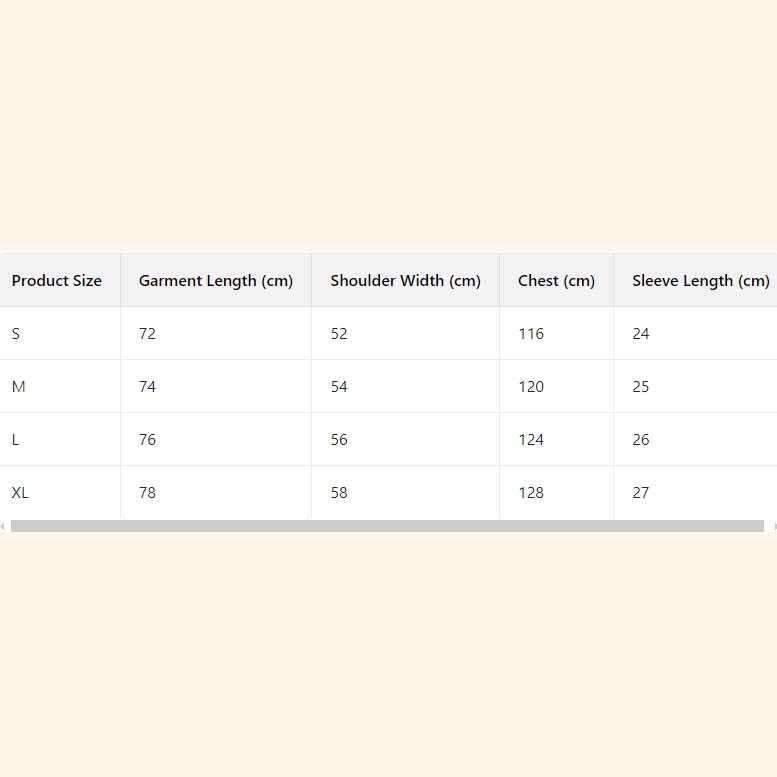777x777 pixels.
Task: Click chest value 124 in the L row
Action: [x=531, y=440]
